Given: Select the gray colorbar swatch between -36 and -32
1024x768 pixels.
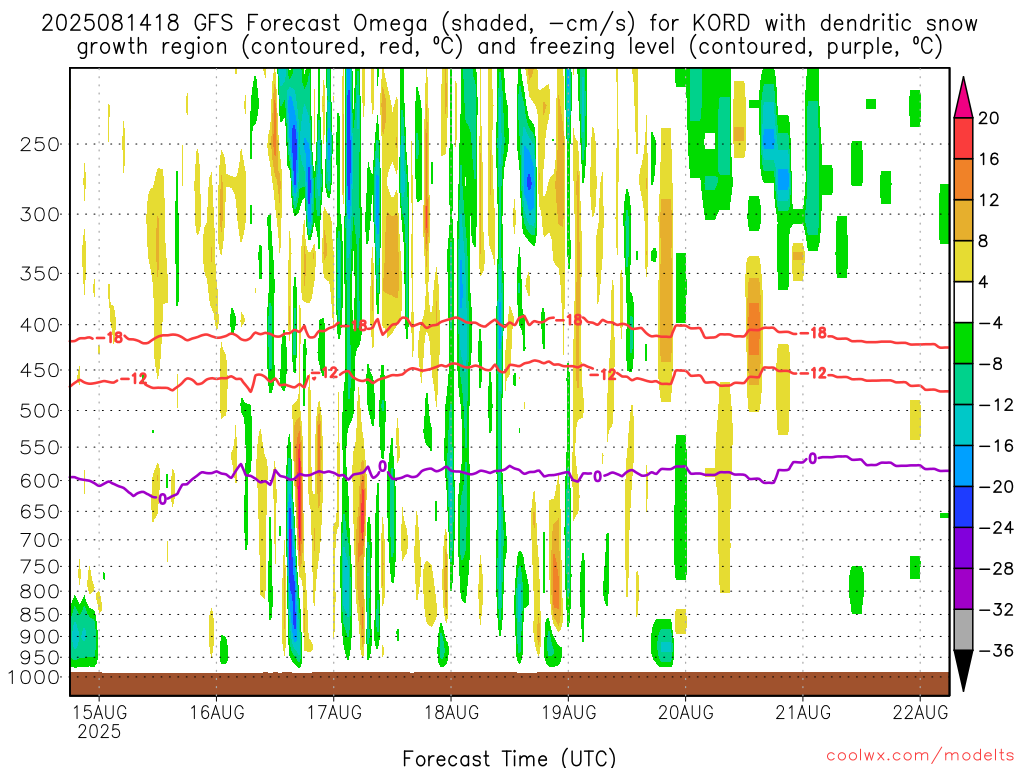Looking at the screenshot, I should point(963,630).
